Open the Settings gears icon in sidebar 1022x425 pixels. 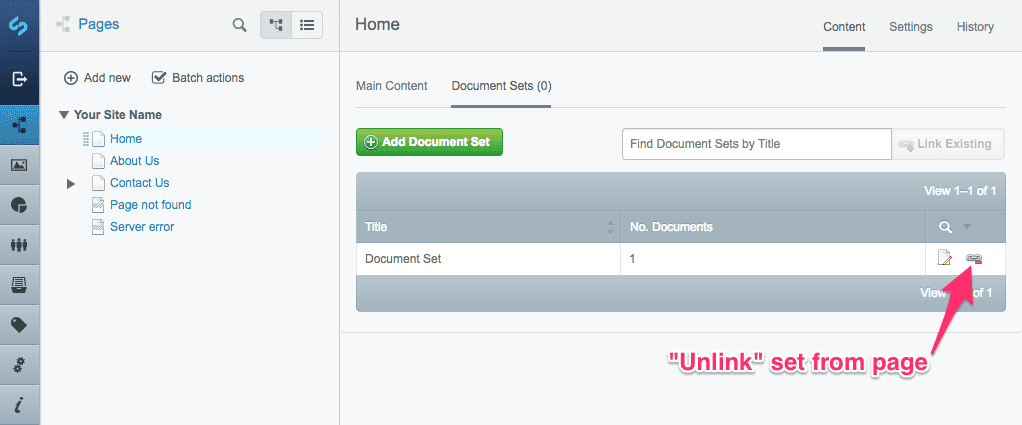[x=19, y=365]
